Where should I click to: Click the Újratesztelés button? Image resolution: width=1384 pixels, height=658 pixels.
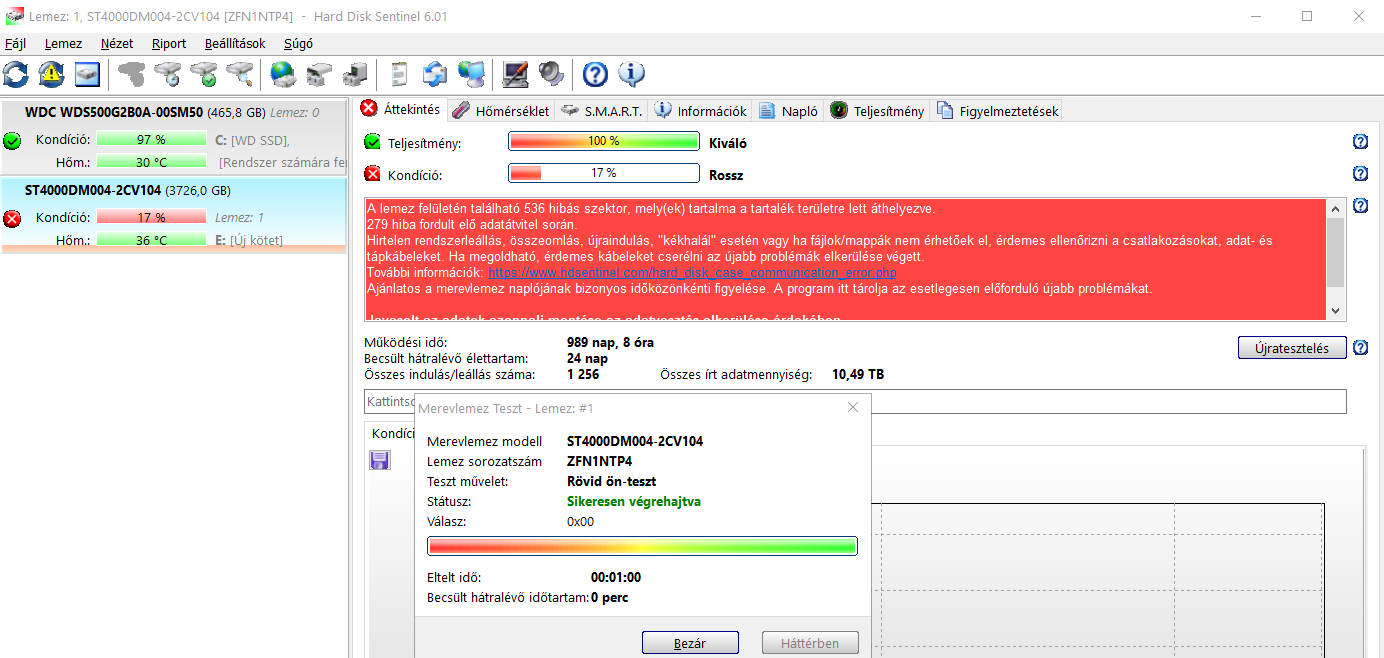1291,348
